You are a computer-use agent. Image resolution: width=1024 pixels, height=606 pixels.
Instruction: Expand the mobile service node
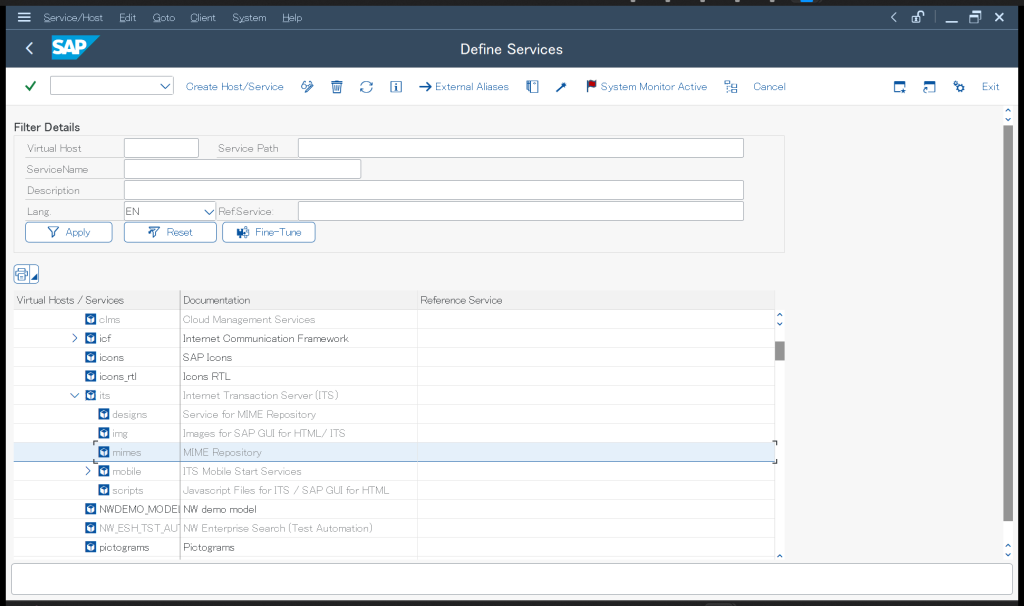tap(88, 471)
